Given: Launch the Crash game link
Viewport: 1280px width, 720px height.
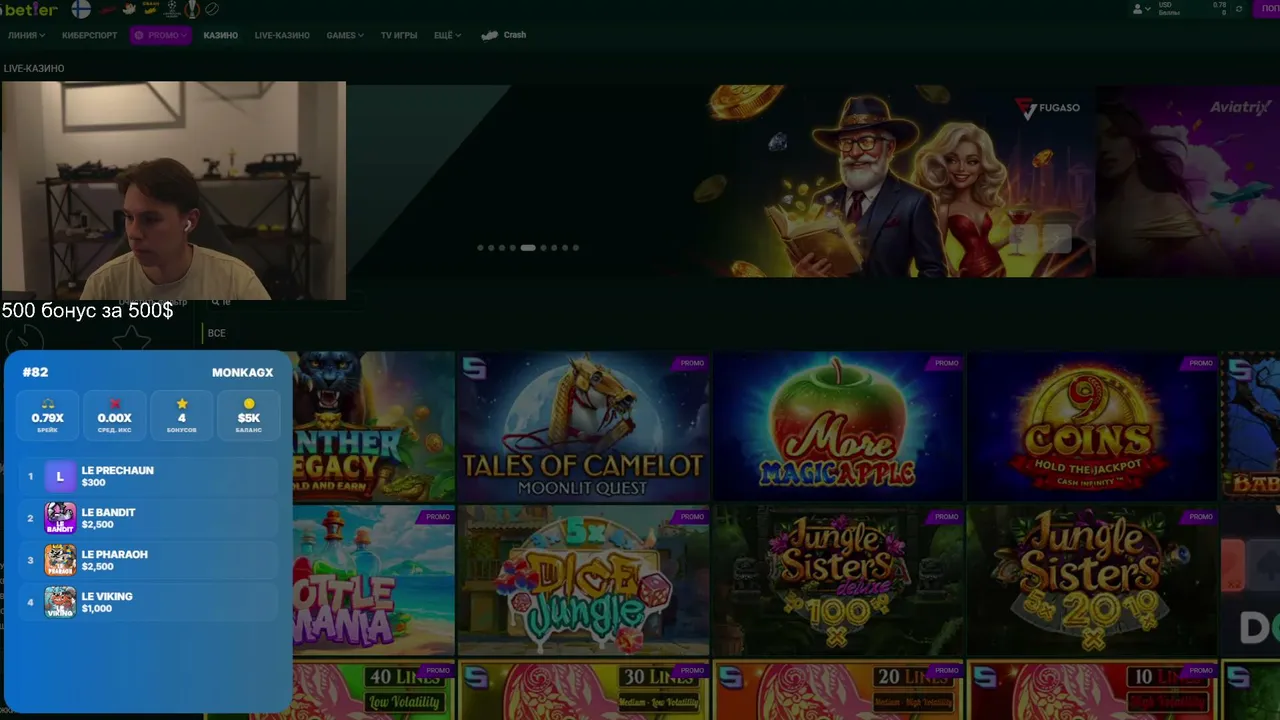Looking at the screenshot, I should click(x=504, y=35).
